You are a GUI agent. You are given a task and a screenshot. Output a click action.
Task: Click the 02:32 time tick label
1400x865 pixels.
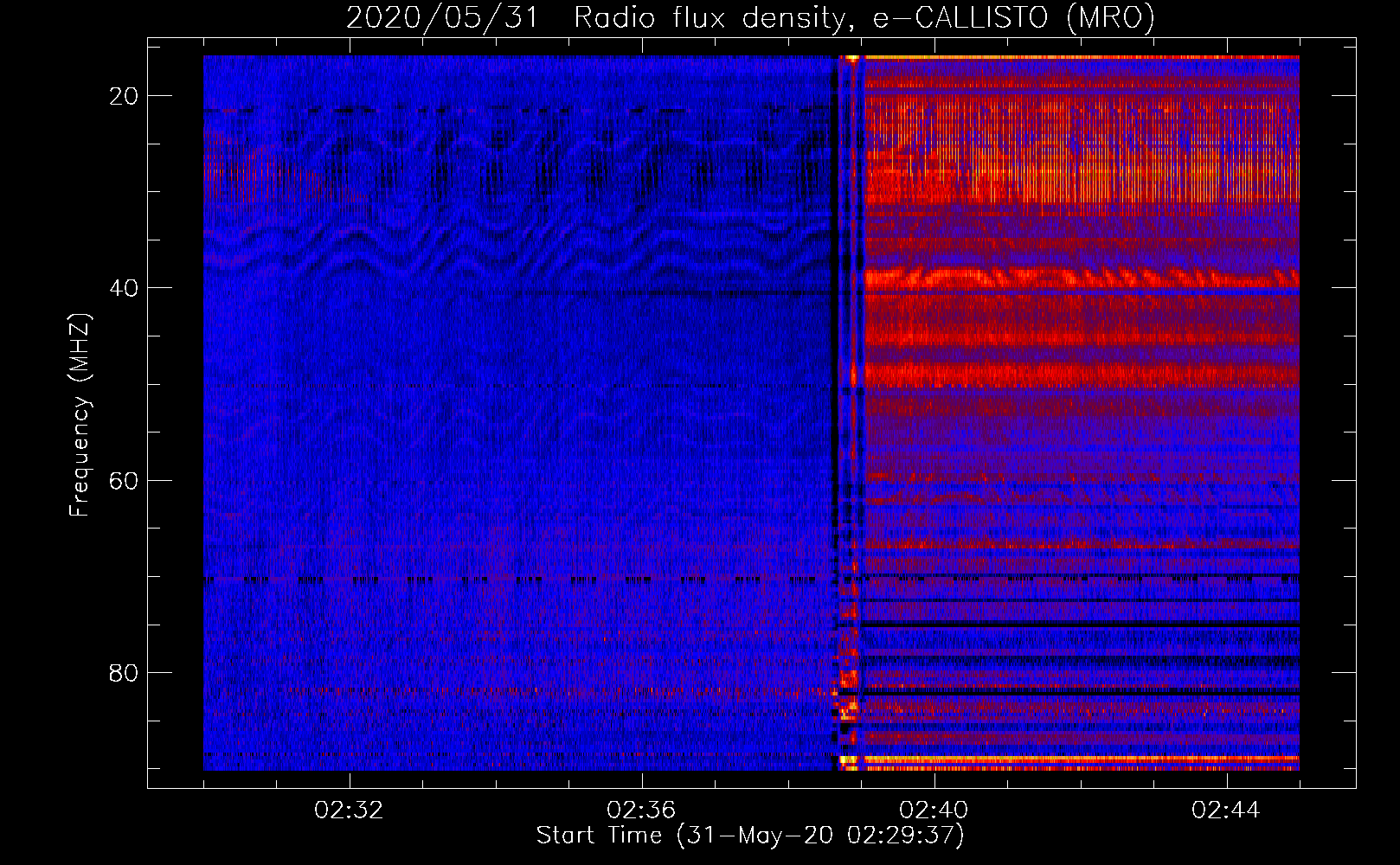pos(349,810)
